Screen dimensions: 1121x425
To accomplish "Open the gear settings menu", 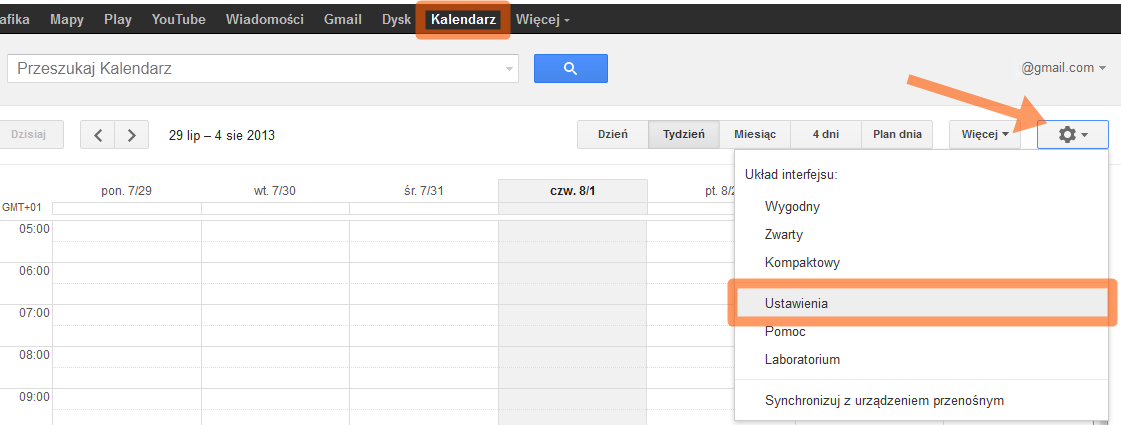I will pos(1072,134).
